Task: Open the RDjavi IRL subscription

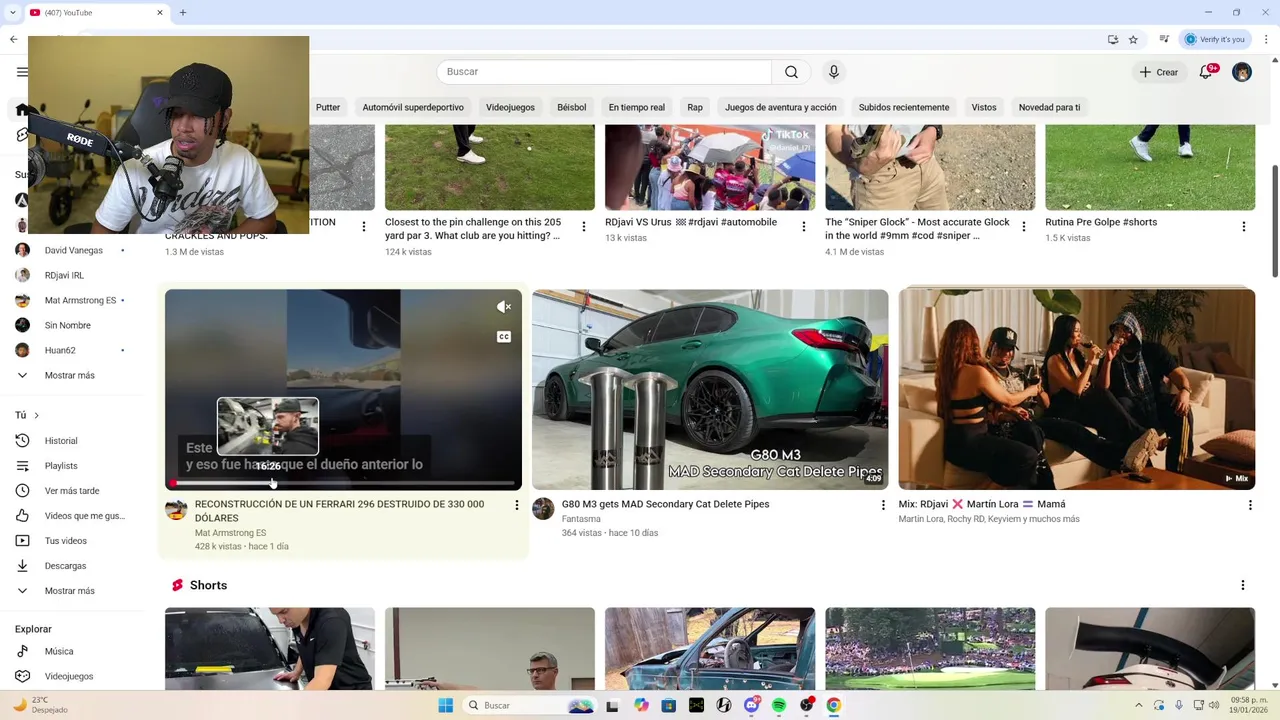Action: (x=64, y=275)
